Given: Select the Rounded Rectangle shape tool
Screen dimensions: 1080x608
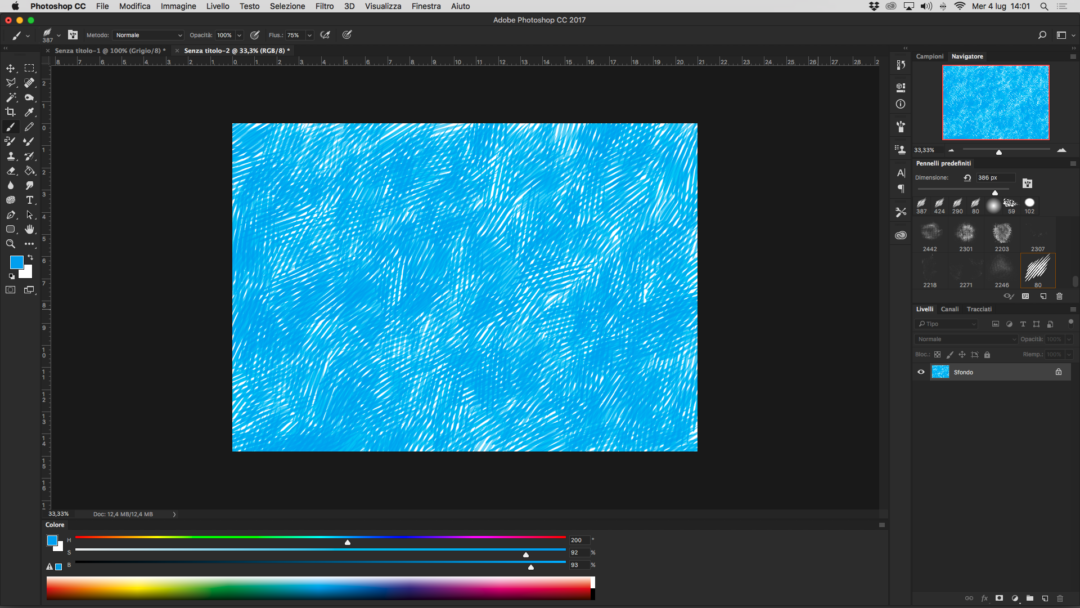Looking at the screenshot, I should [10, 229].
